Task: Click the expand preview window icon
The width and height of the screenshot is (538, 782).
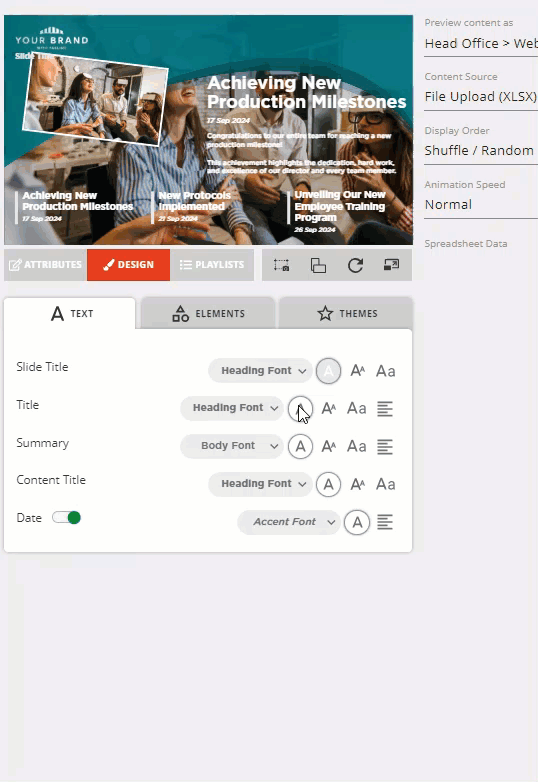Action: click(x=391, y=265)
